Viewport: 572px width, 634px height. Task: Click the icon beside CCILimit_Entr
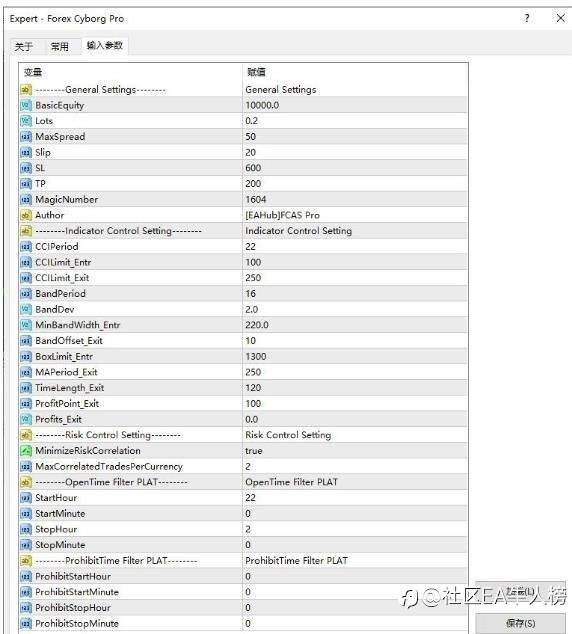(26, 262)
